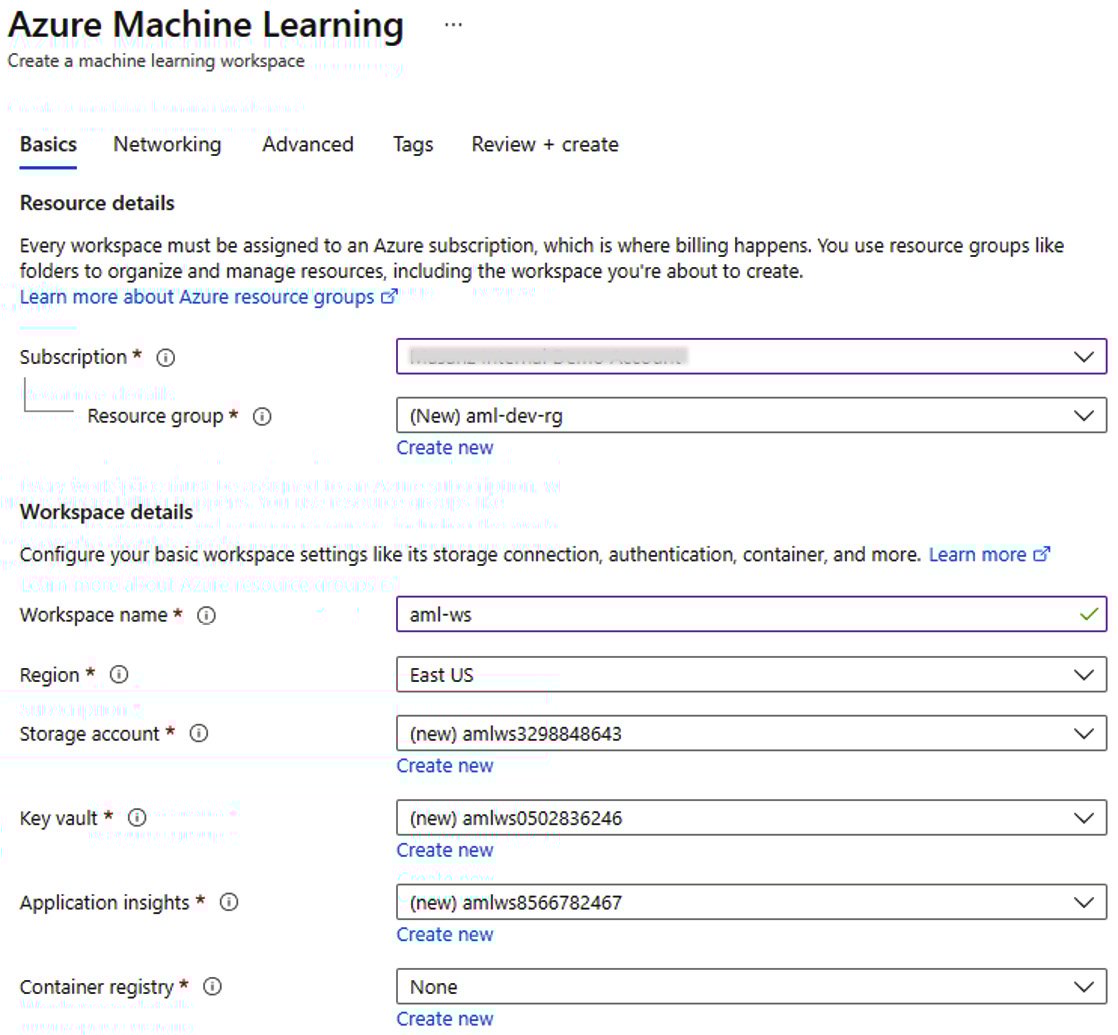Viewport: 1118px width, 1035px height.
Task: Open the Key vault dropdown
Action: tap(752, 818)
